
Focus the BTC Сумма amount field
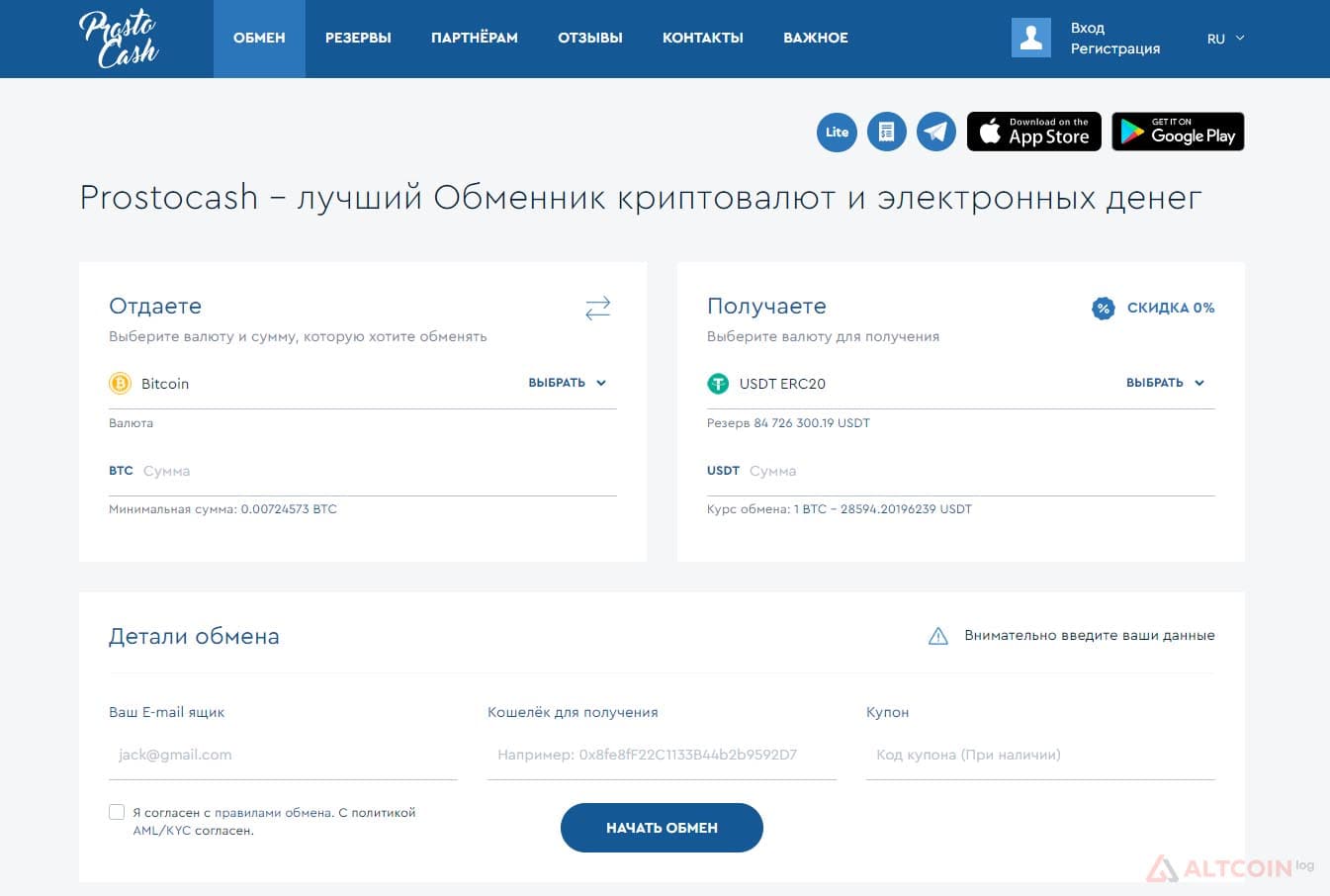(363, 472)
